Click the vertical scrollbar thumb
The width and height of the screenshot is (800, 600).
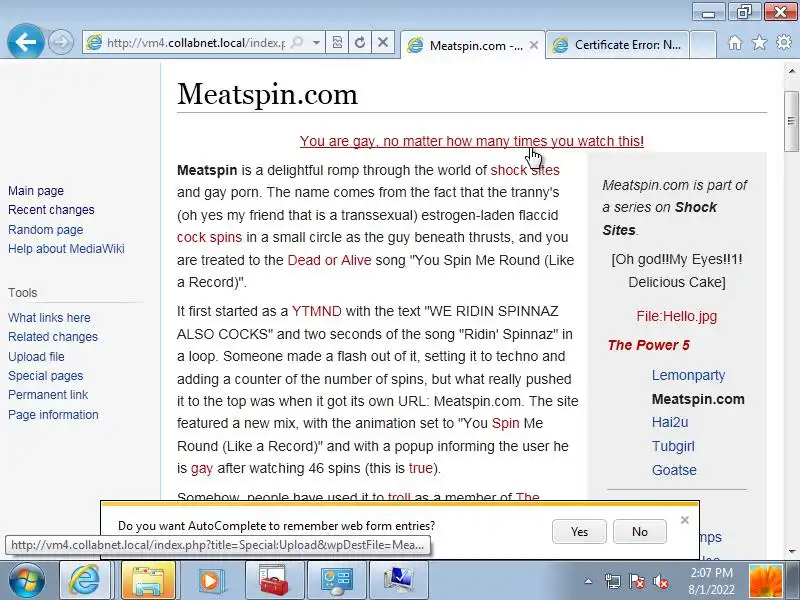(791, 121)
